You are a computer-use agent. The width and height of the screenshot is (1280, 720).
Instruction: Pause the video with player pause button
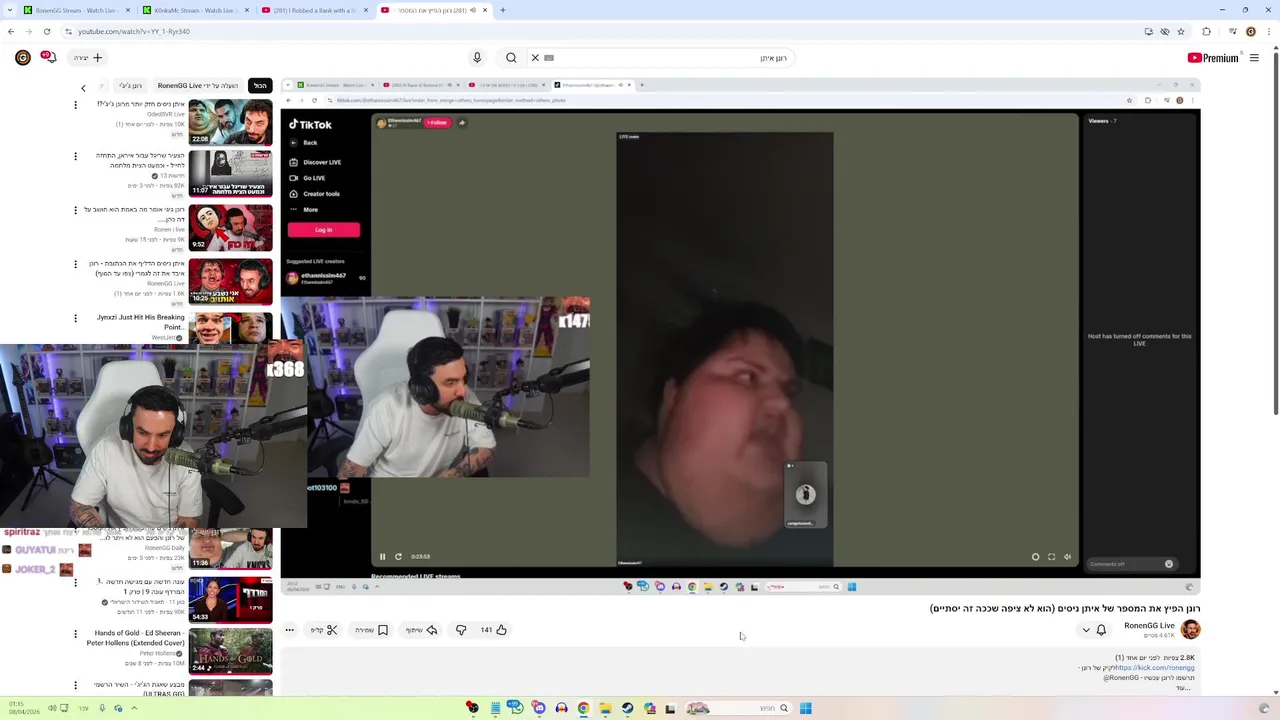382,557
